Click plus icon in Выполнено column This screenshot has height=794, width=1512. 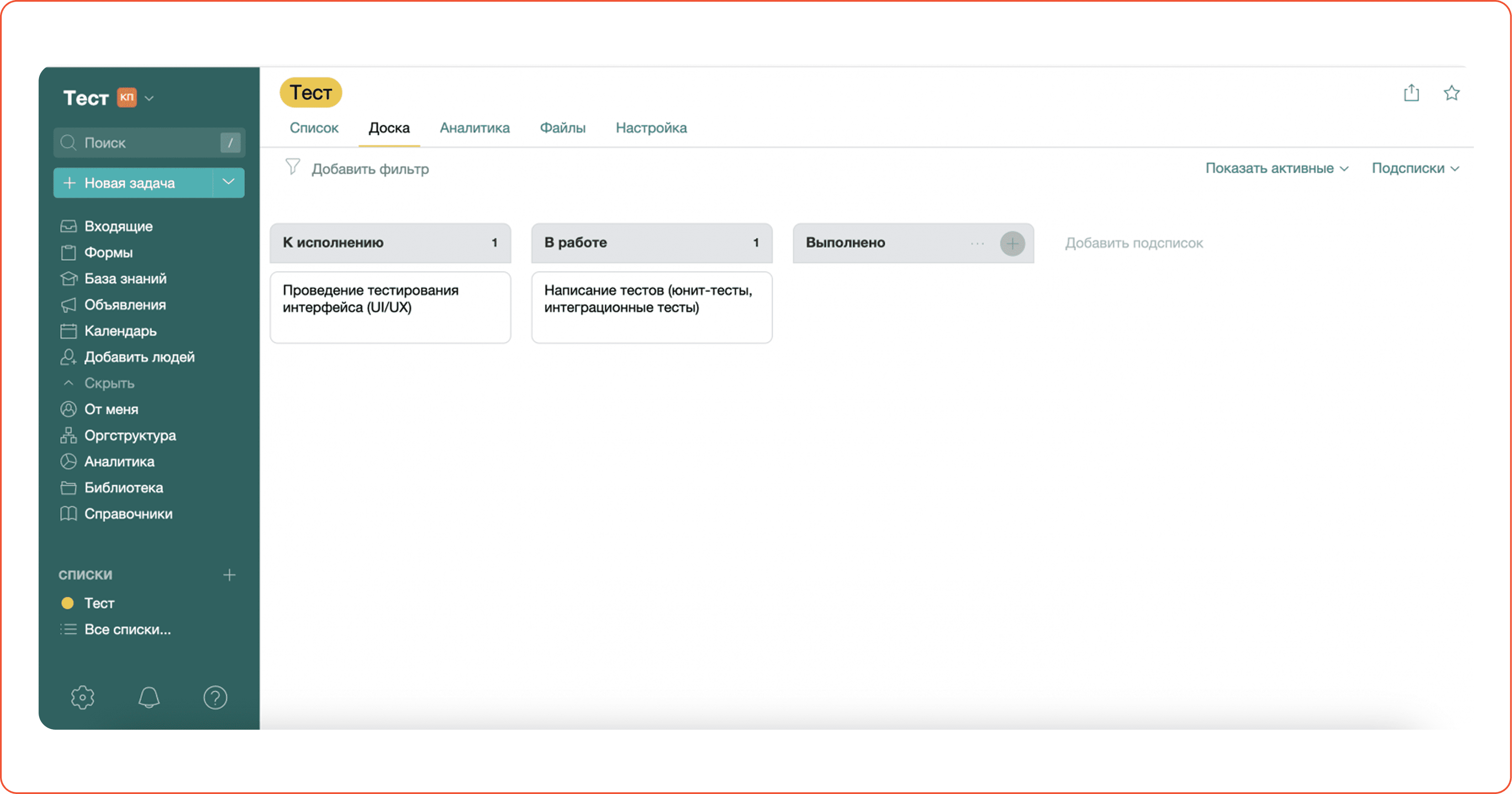(1013, 244)
